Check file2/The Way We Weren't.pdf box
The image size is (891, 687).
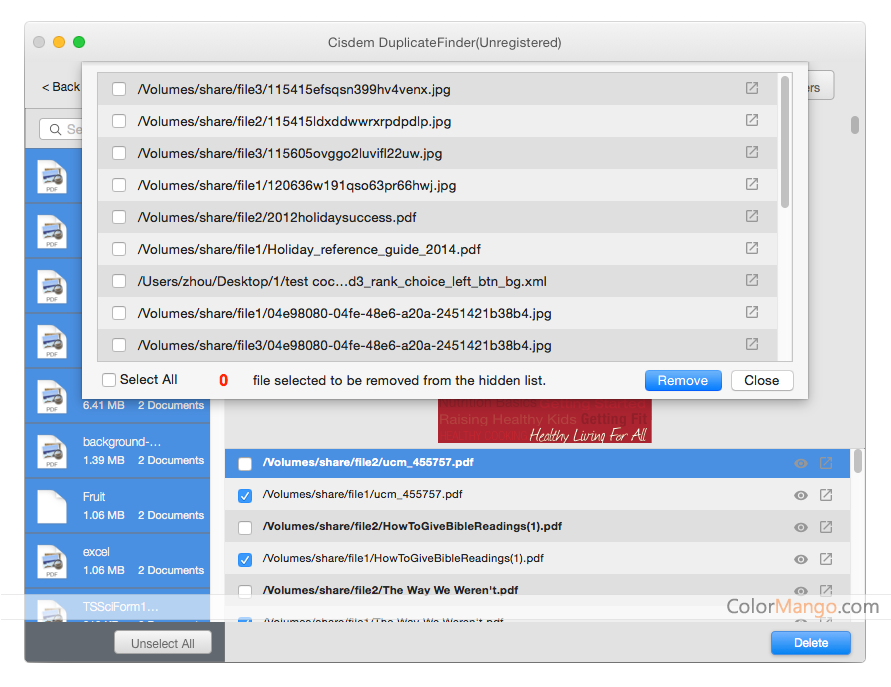pyautogui.click(x=245, y=590)
